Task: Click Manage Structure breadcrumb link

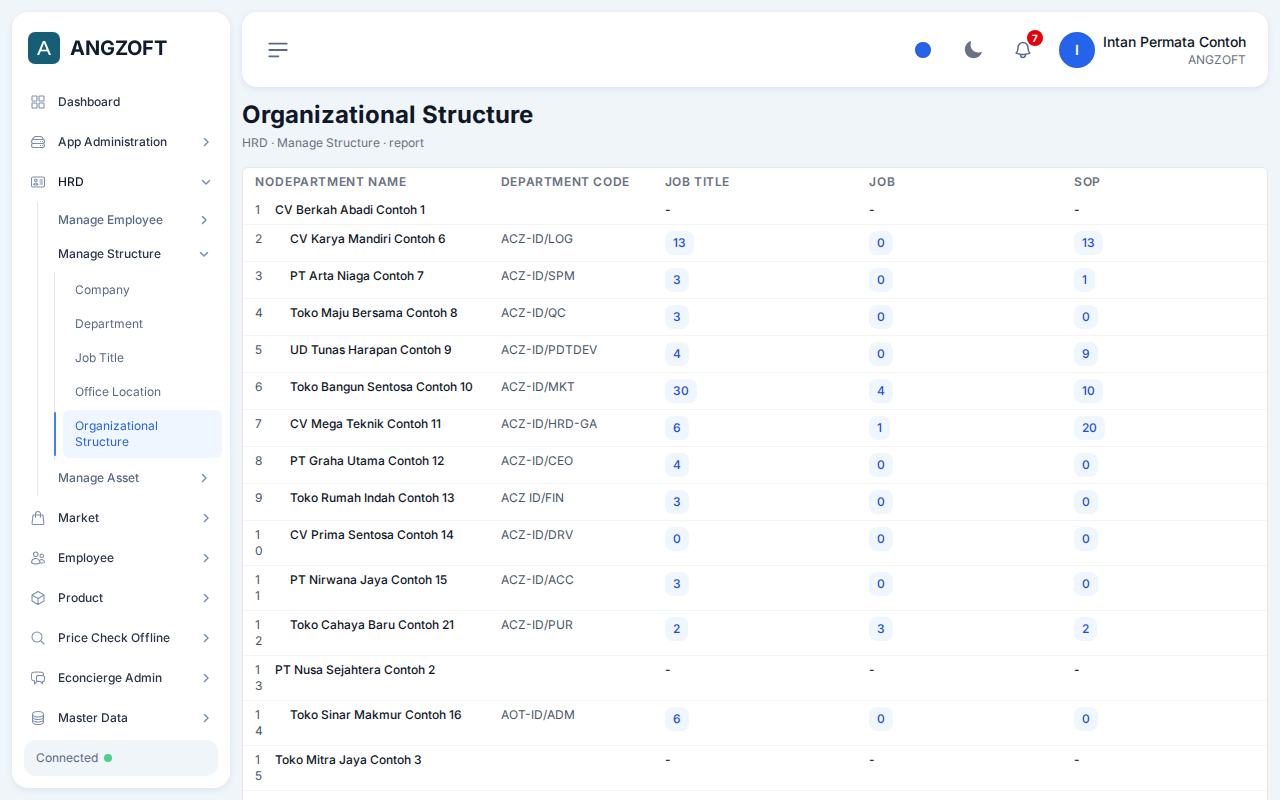Action: (x=329, y=143)
